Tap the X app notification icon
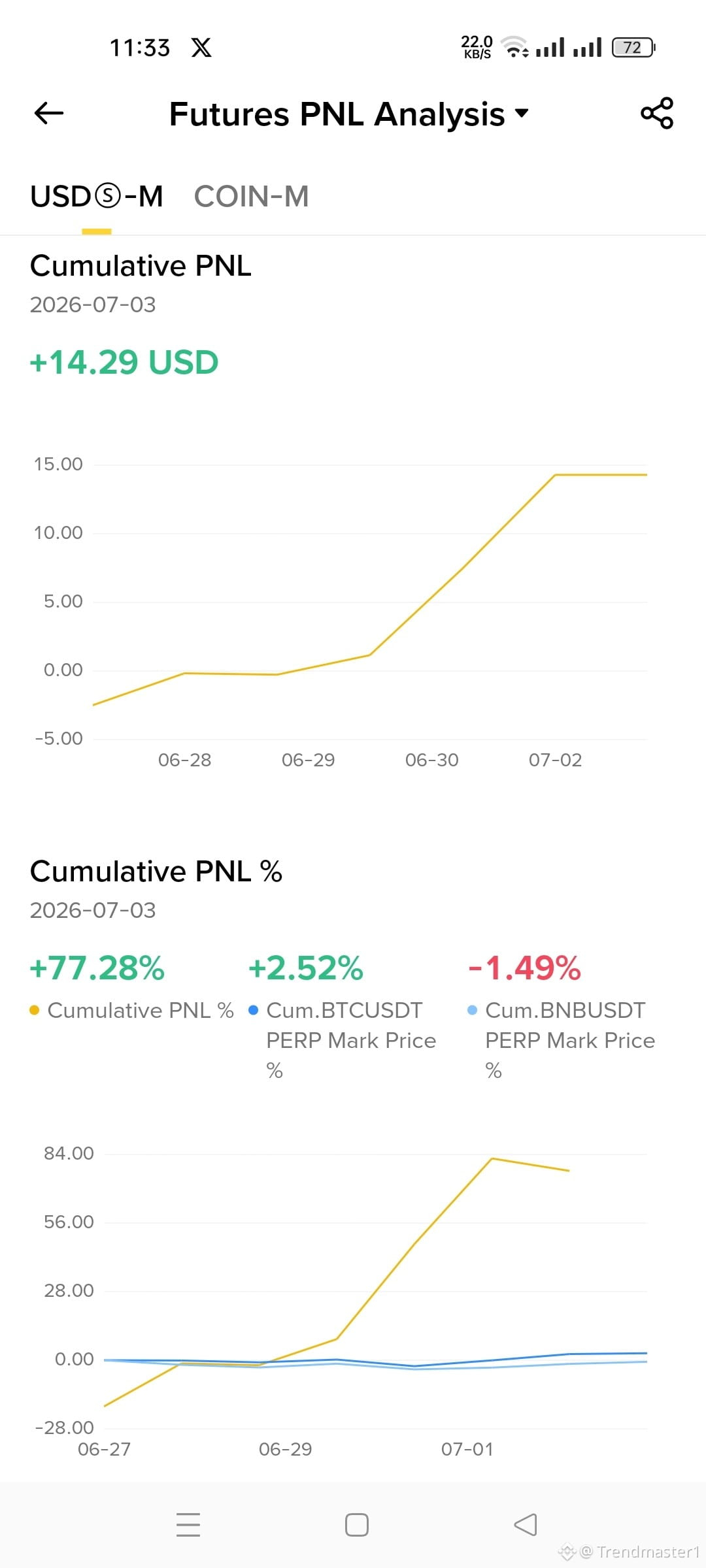The width and height of the screenshot is (706, 1568). (x=201, y=48)
